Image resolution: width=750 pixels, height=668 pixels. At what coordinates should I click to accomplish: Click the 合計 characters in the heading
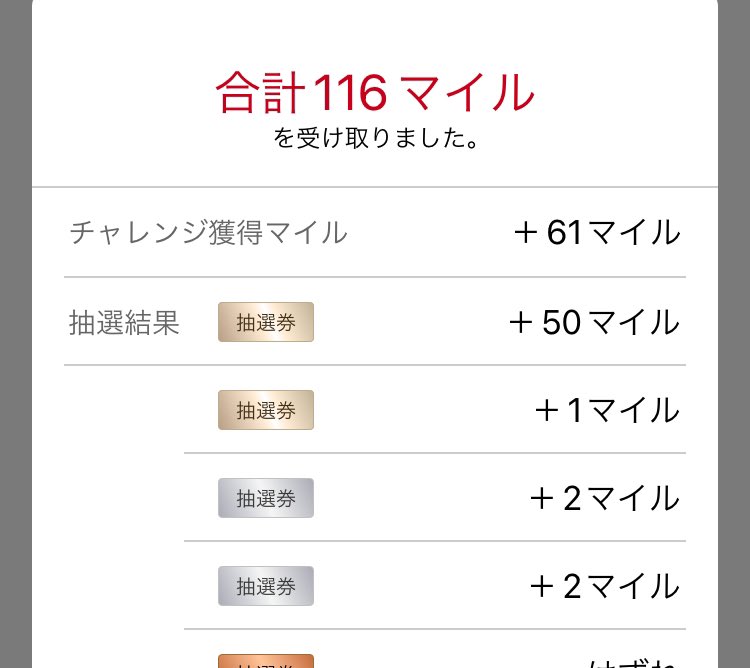click(x=260, y=92)
